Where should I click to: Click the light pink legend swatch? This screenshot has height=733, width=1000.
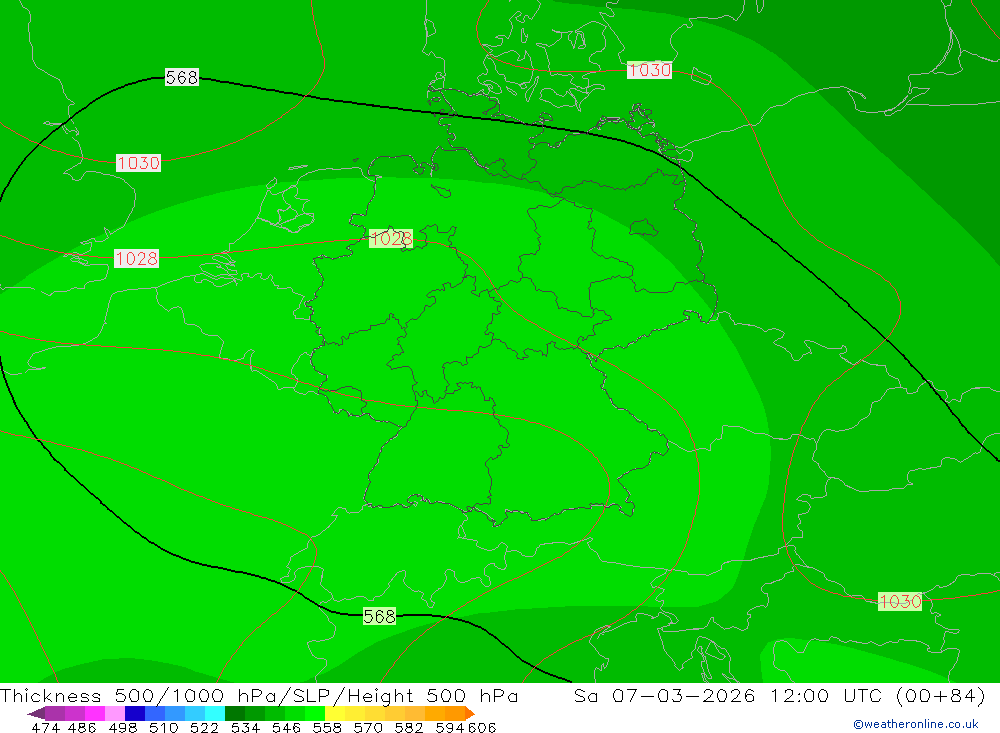pyautogui.click(x=115, y=713)
